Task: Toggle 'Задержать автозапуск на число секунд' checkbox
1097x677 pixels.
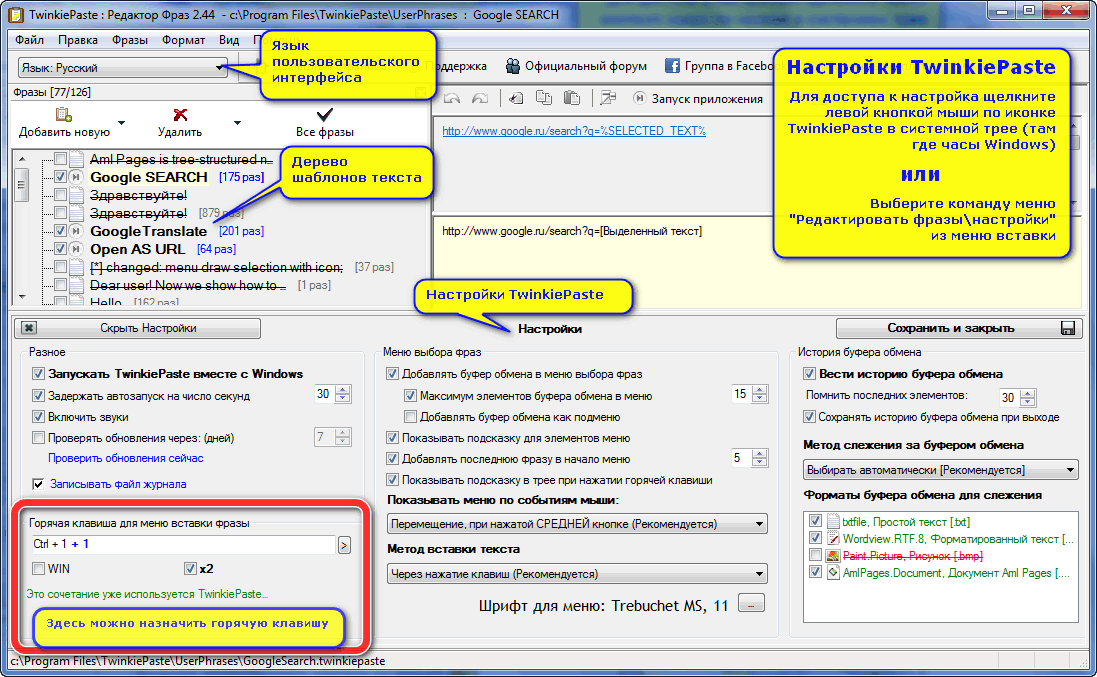Action: click(x=38, y=396)
